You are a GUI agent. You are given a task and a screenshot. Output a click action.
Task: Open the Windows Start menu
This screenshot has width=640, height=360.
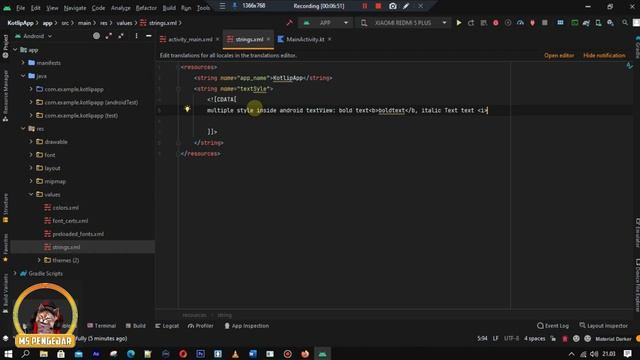click(8, 354)
